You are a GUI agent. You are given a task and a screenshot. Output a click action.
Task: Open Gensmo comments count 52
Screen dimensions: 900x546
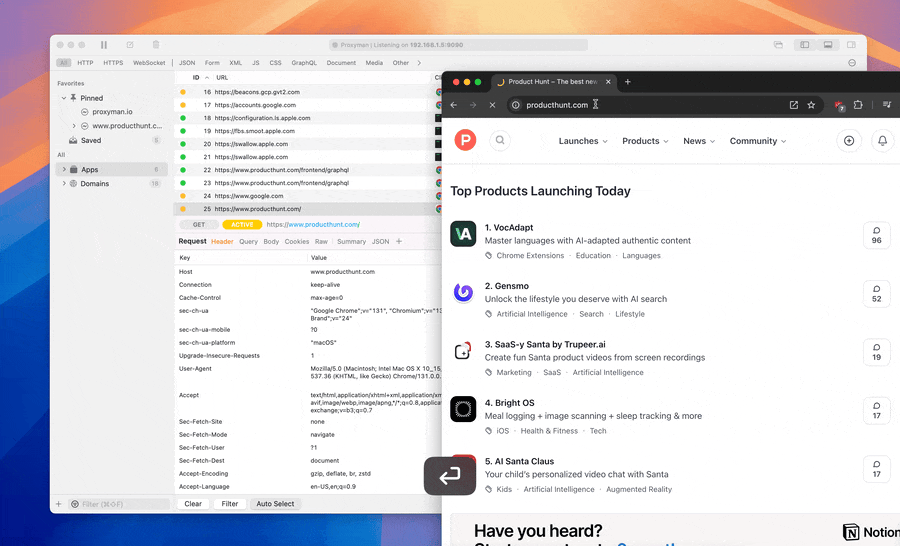click(876, 294)
